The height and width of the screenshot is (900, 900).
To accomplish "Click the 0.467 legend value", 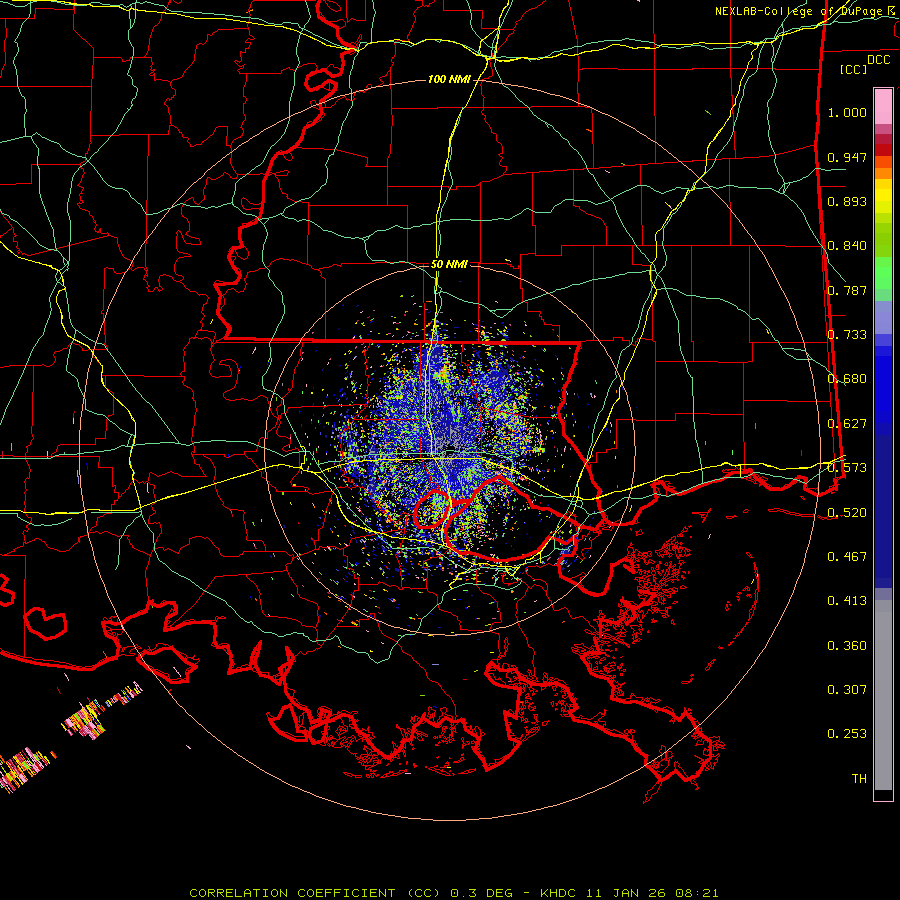I will pos(847,556).
